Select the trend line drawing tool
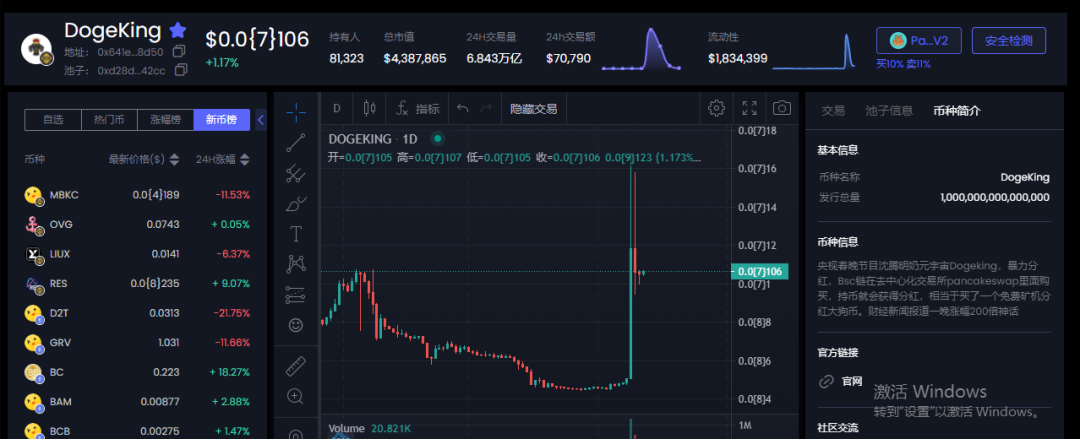The height and width of the screenshot is (439, 1080). coord(296,142)
